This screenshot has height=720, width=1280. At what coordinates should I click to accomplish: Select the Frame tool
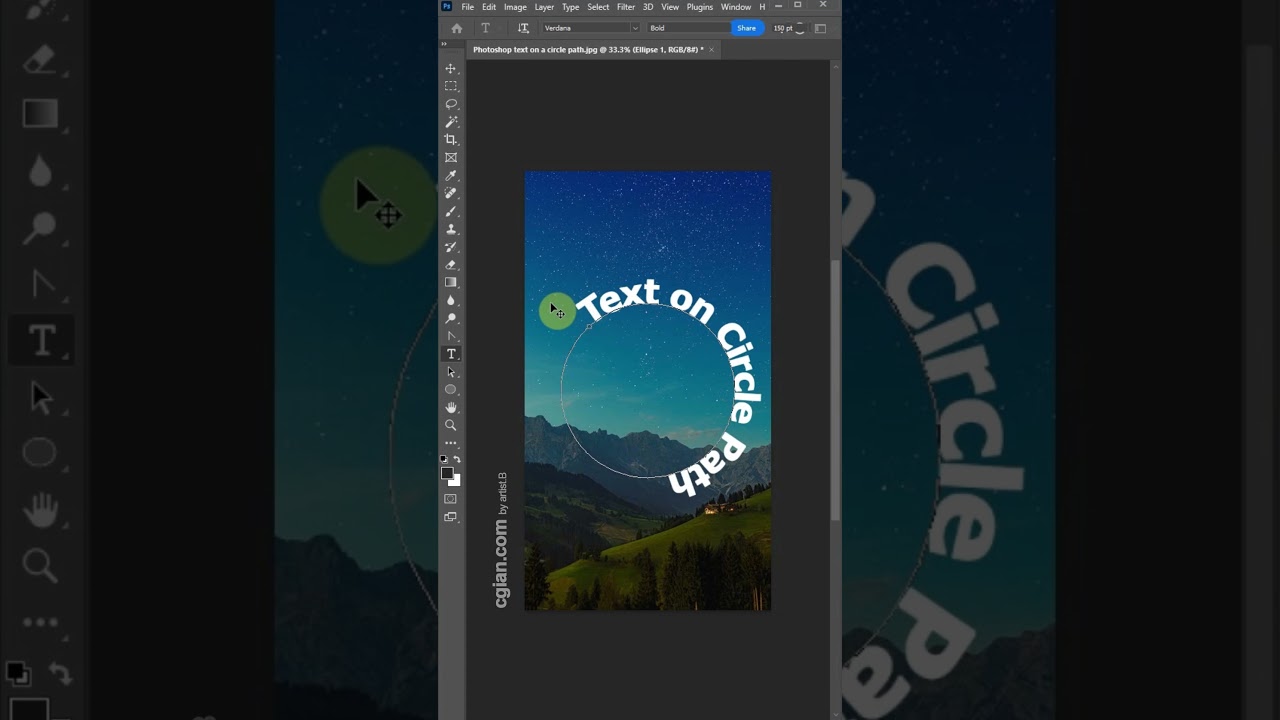[451, 158]
